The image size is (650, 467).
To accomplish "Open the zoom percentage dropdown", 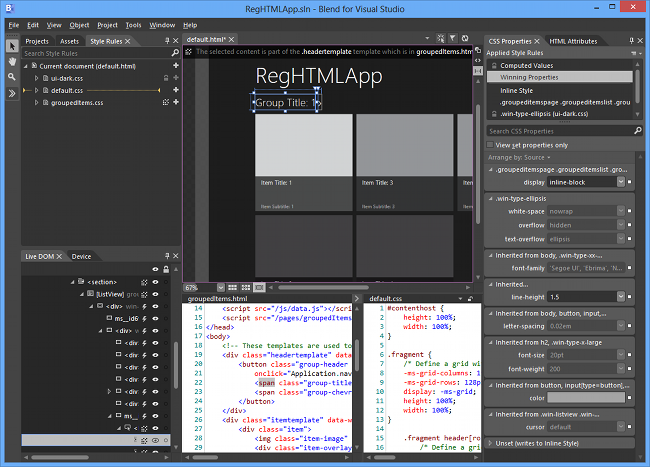I will coord(221,287).
